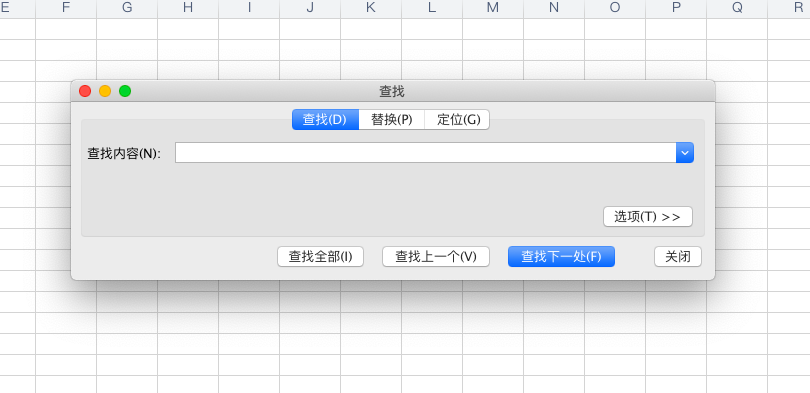Switch to the 定位(G) tab
The height and width of the screenshot is (393, 810).
457,120
